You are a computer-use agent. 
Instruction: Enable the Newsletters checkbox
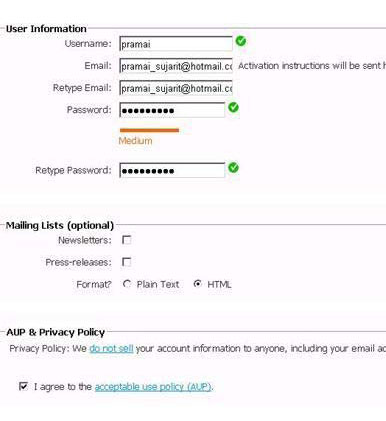(127, 240)
